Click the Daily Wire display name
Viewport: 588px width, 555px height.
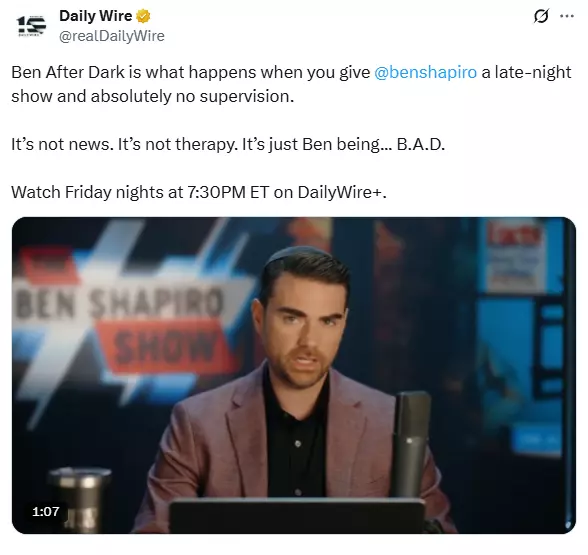pyautogui.click(x=96, y=16)
